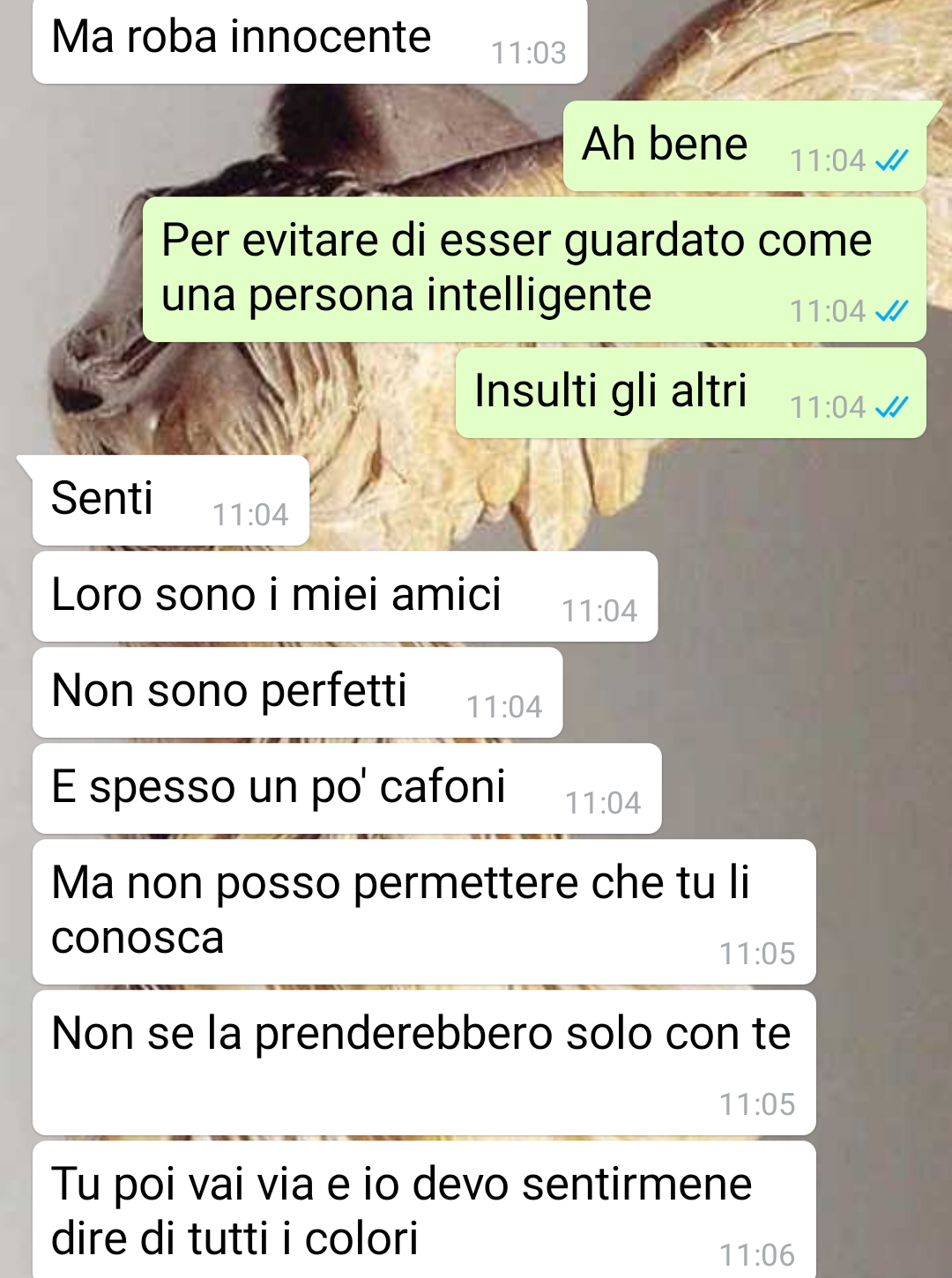Click the 11:03 timestamp on first message
952x1278 pixels.
(529, 53)
